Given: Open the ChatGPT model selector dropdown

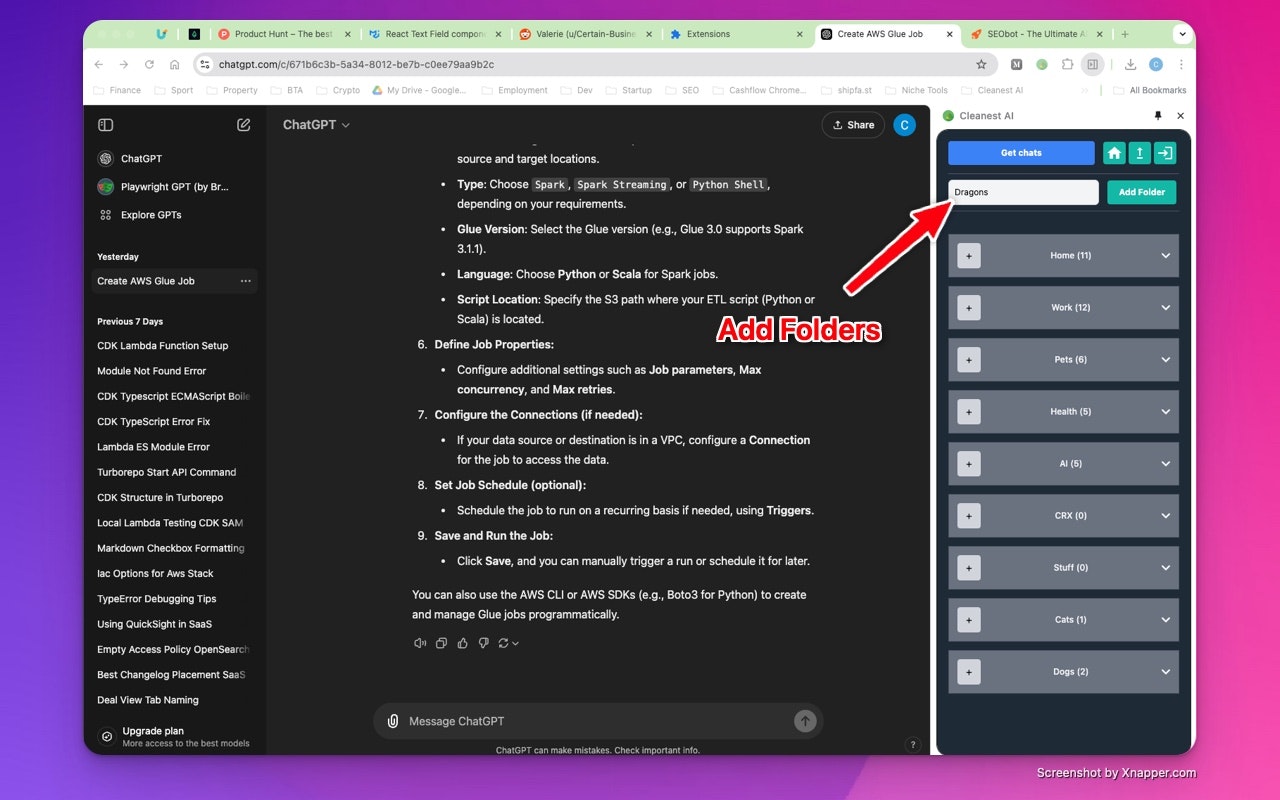Looking at the screenshot, I should tap(316, 125).
